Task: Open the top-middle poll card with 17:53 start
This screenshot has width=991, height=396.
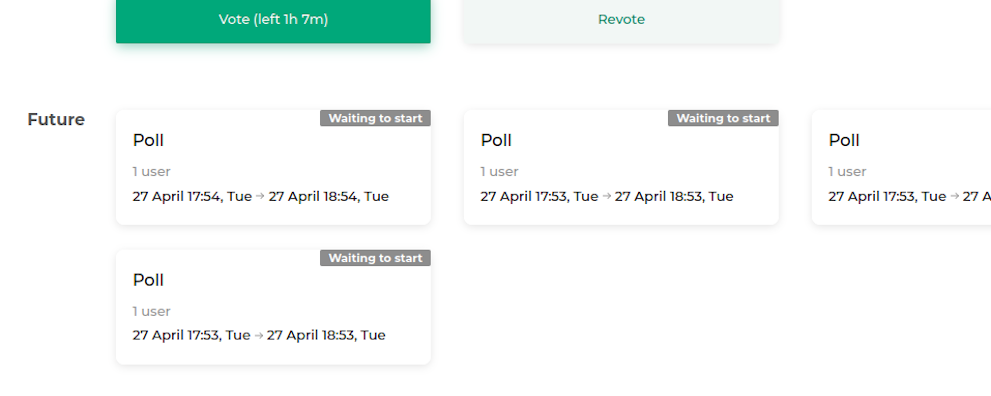Action: point(621,167)
